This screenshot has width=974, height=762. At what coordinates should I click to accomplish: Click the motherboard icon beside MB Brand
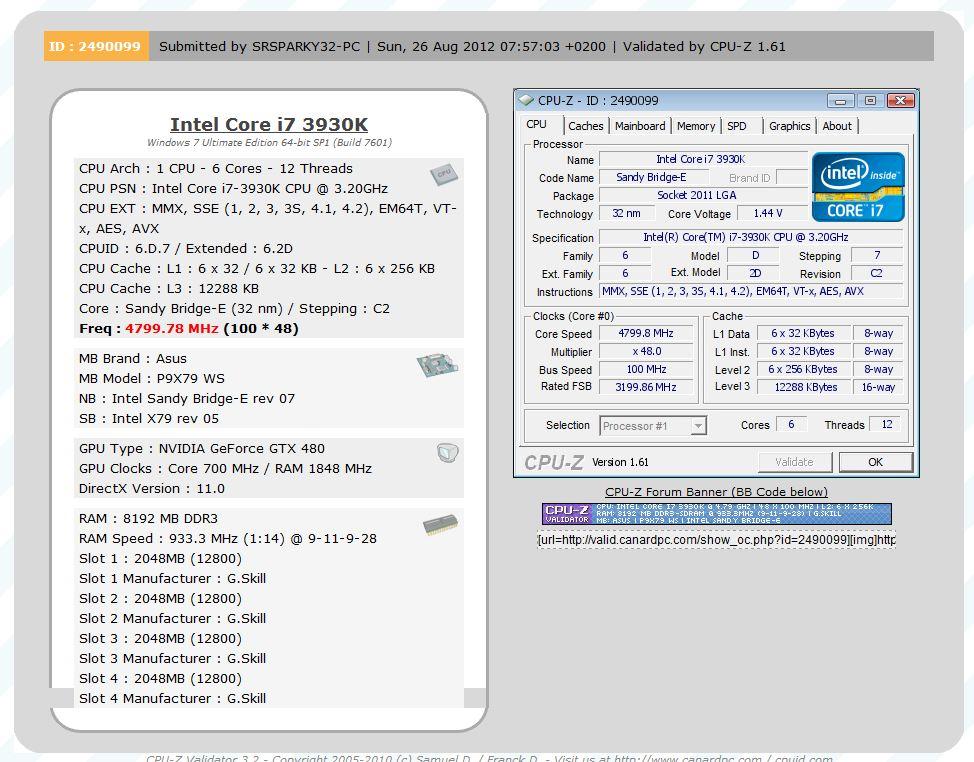[x=437, y=365]
